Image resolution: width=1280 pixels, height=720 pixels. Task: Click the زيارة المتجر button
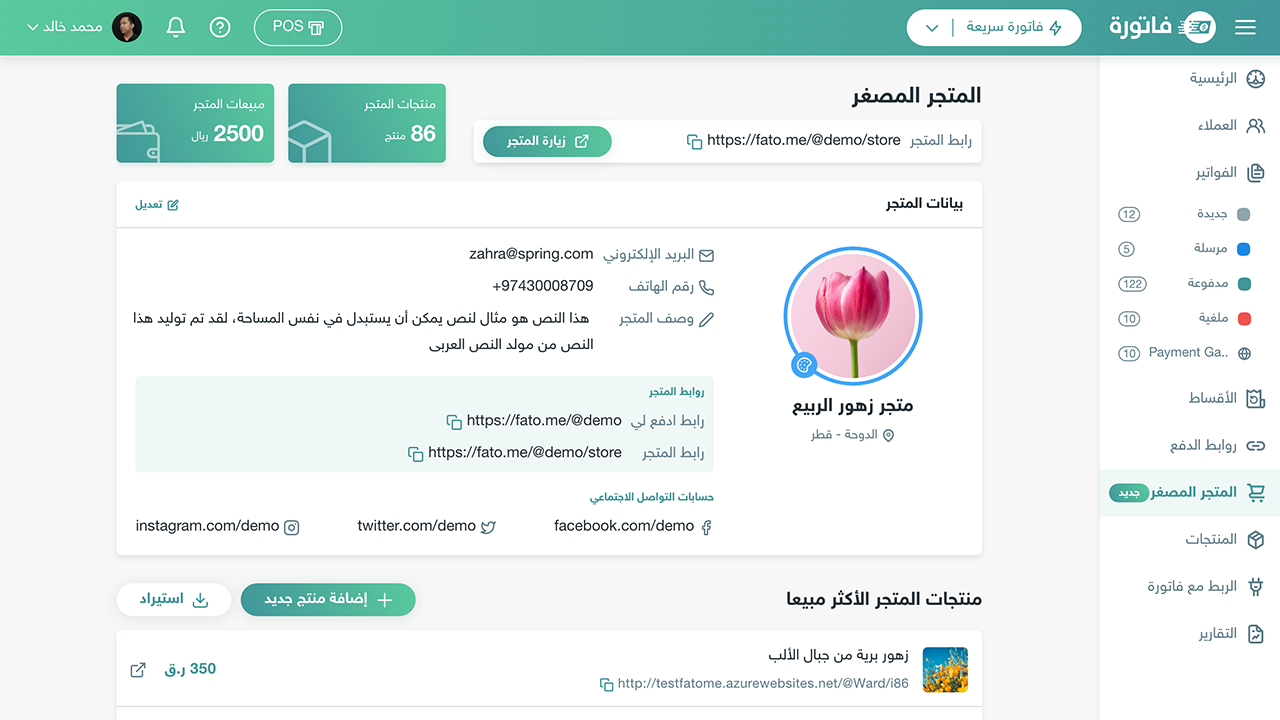point(547,141)
